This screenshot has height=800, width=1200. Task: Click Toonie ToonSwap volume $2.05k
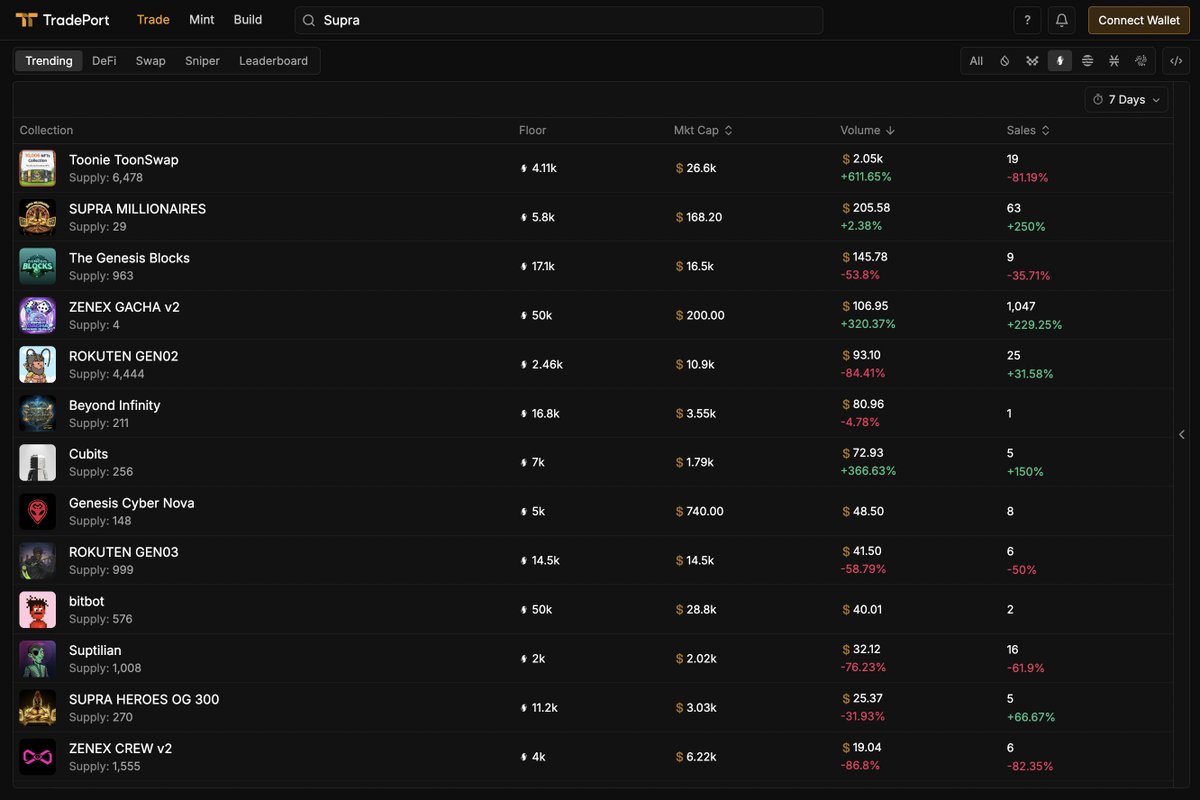pyautogui.click(x=863, y=159)
